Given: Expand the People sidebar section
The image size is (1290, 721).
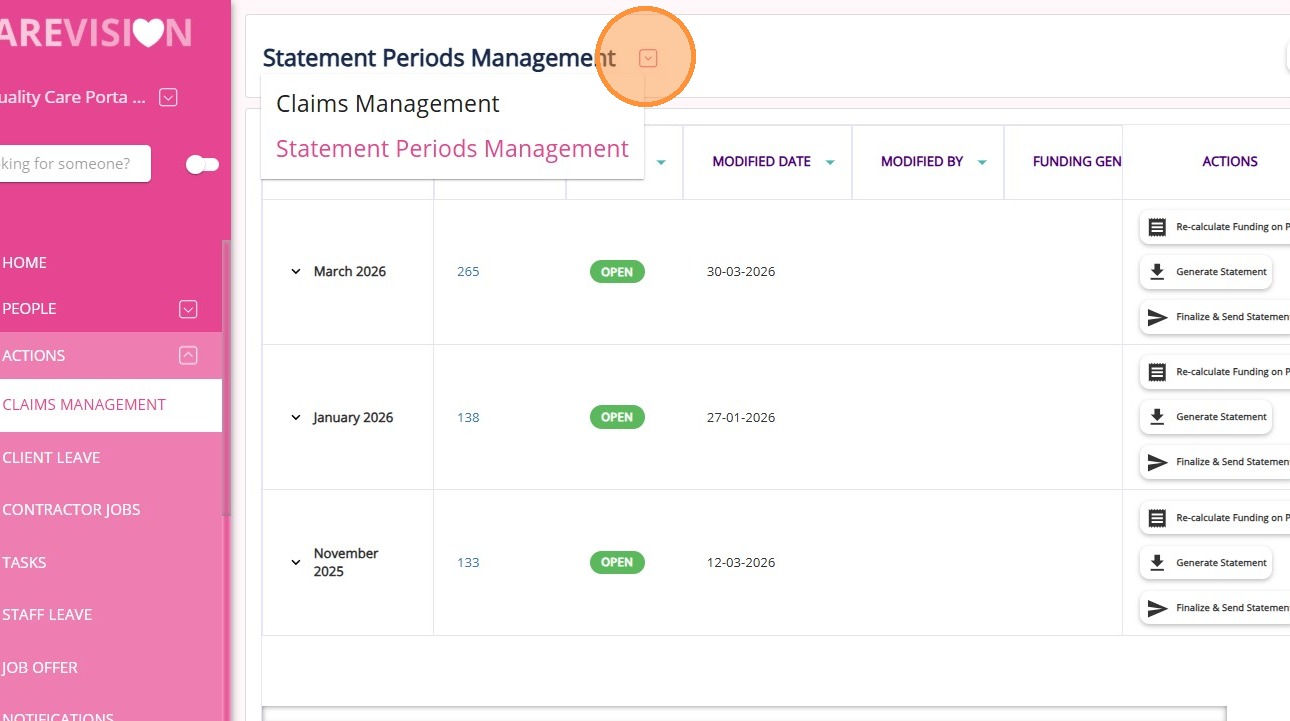Looking at the screenshot, I should (x=188, y=309).
